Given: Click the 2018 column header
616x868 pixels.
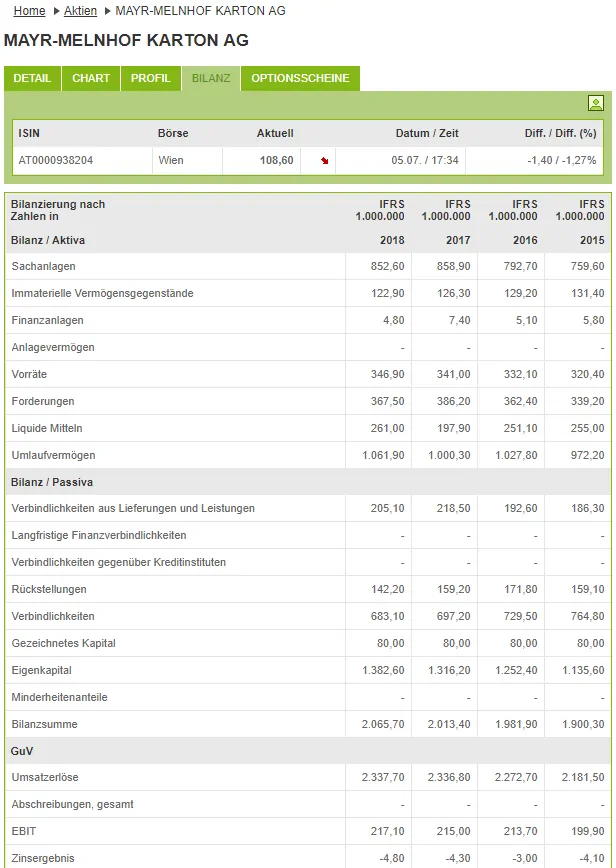Looking at the screenshot, I should point(392,240).
